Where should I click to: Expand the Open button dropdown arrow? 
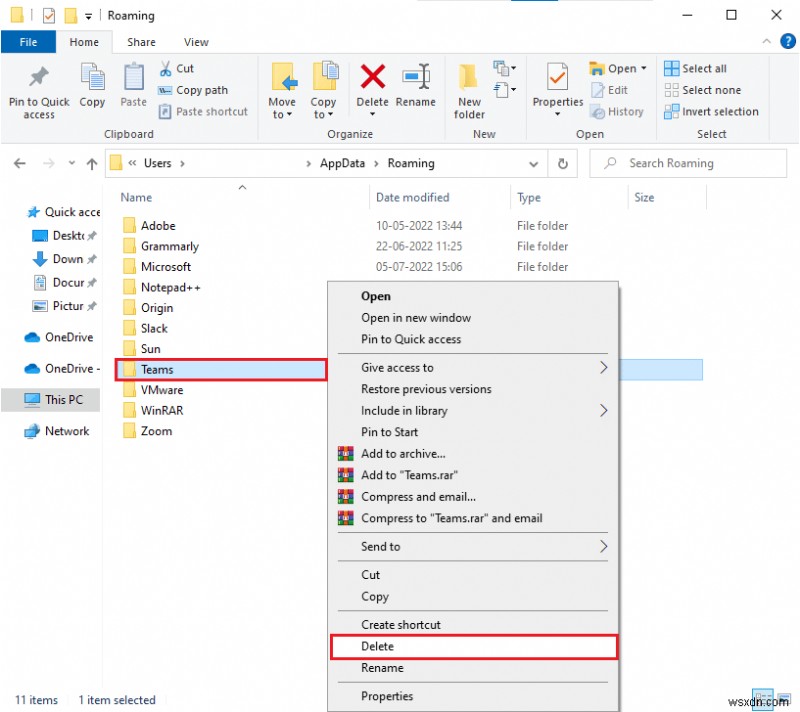641,68
